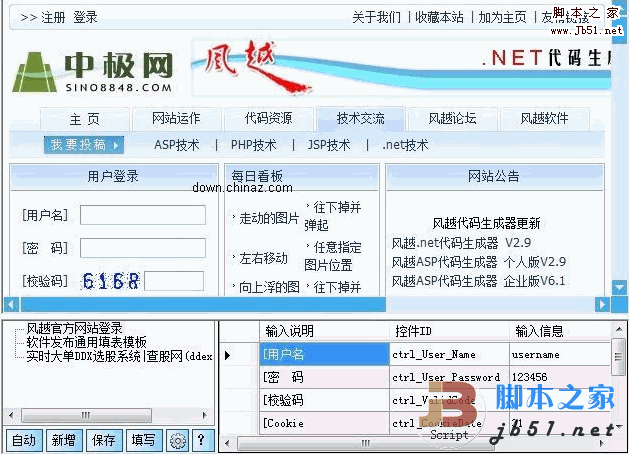
Task: Select the row indicator arrow for 用户名
Action: 227,355
